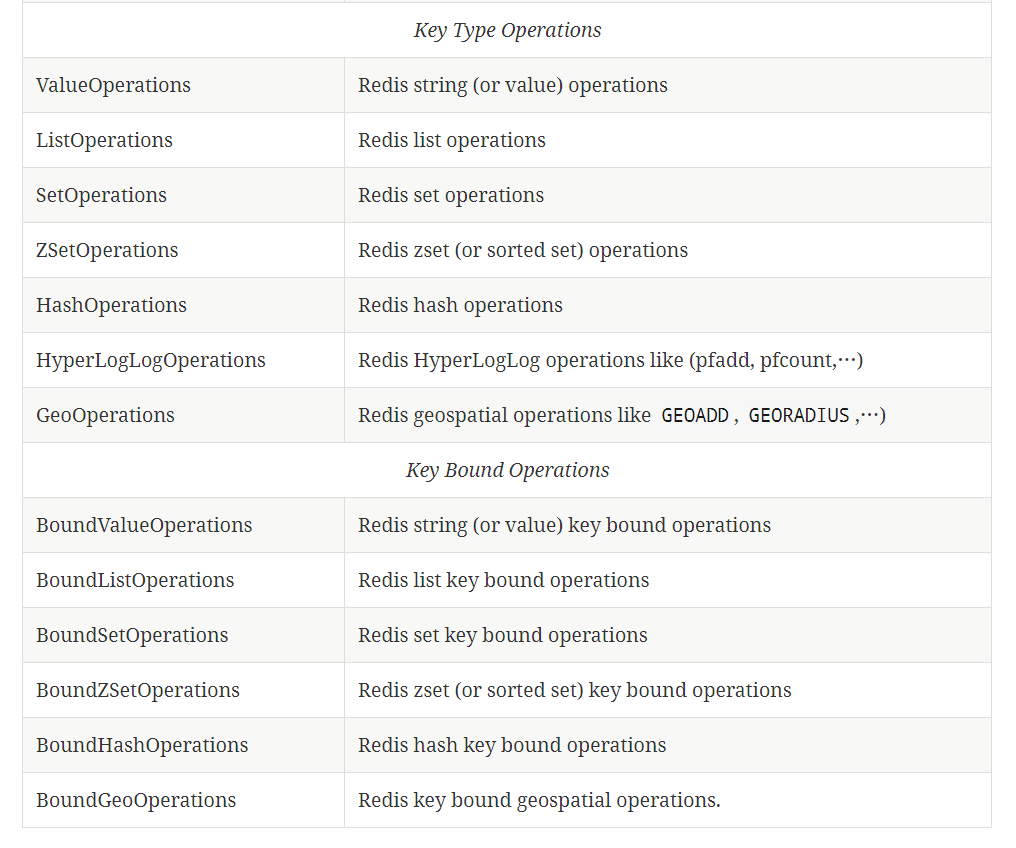Click the SetOperations entry
Viewport: 1016px width, 848px height.
point(101,195)
